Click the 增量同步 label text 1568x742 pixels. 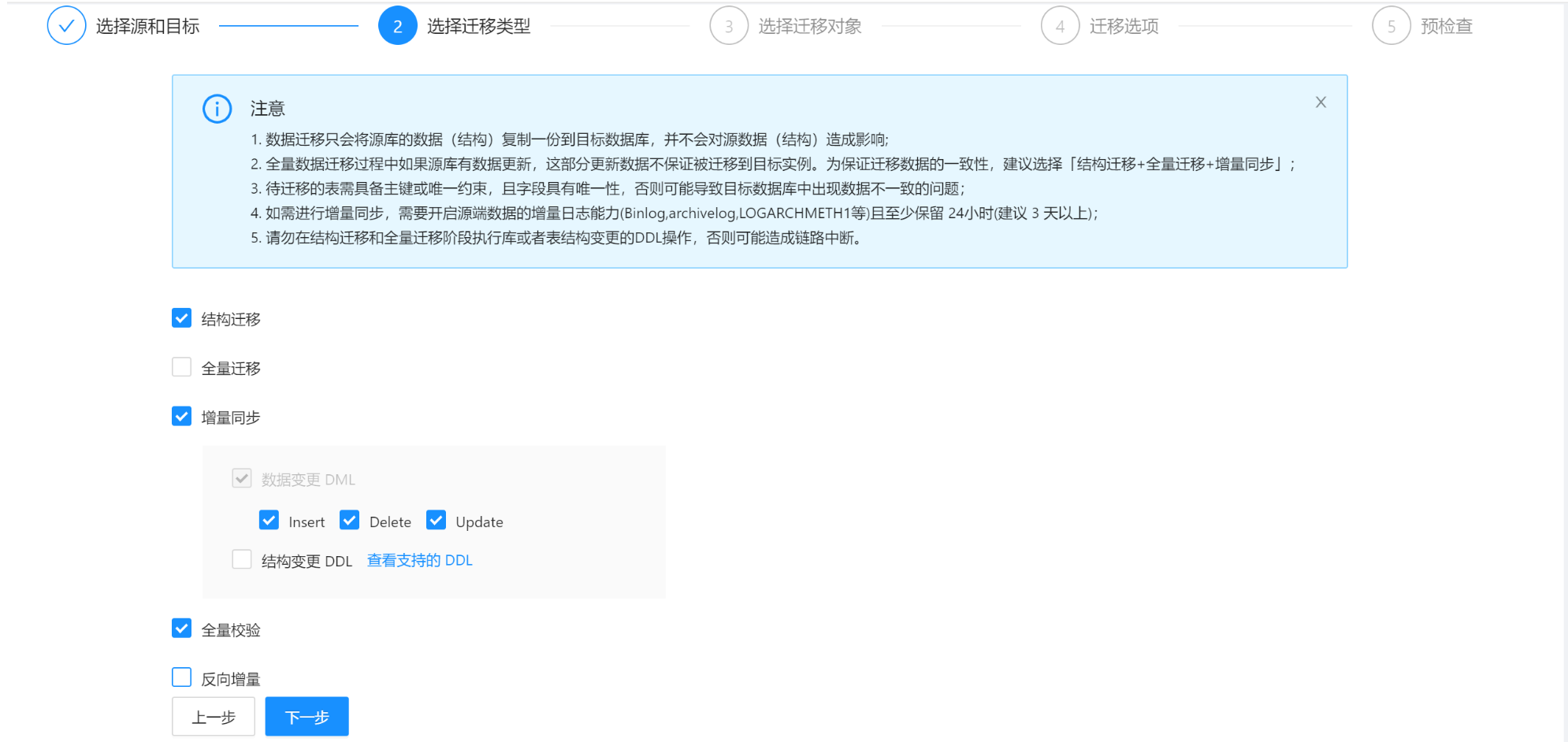pyautogui.click(x=231, y=417)
